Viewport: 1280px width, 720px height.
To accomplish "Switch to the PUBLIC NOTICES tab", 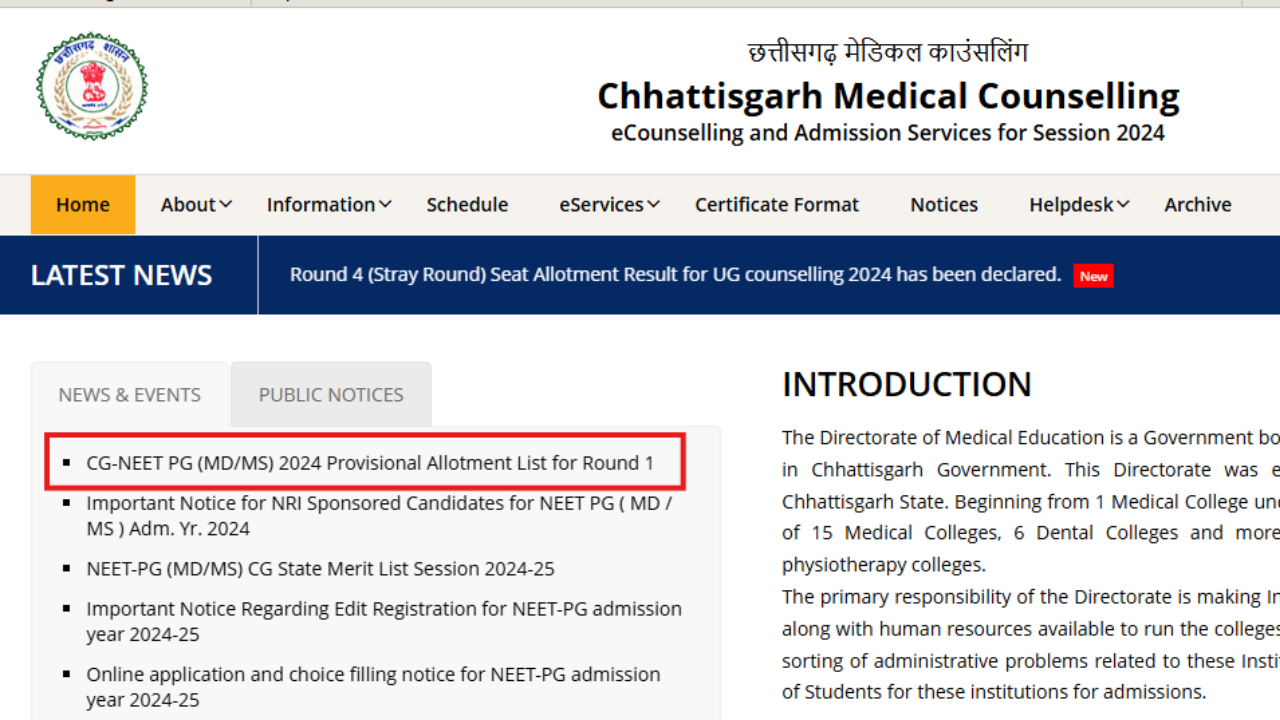I will point(330,394).
